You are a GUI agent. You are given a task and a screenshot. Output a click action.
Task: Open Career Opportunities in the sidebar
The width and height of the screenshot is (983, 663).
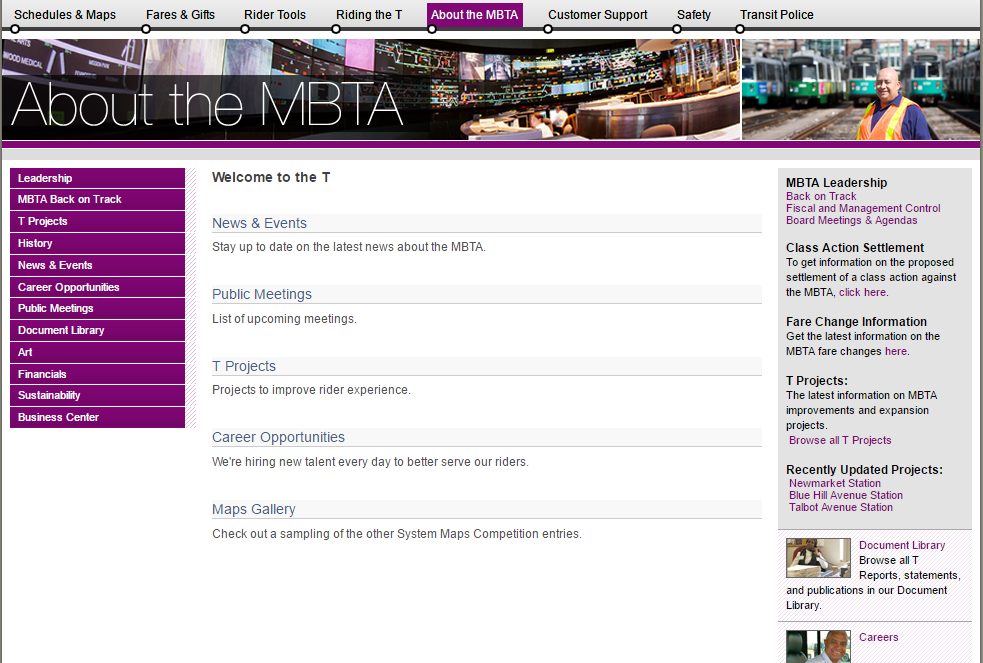(97, 287)
